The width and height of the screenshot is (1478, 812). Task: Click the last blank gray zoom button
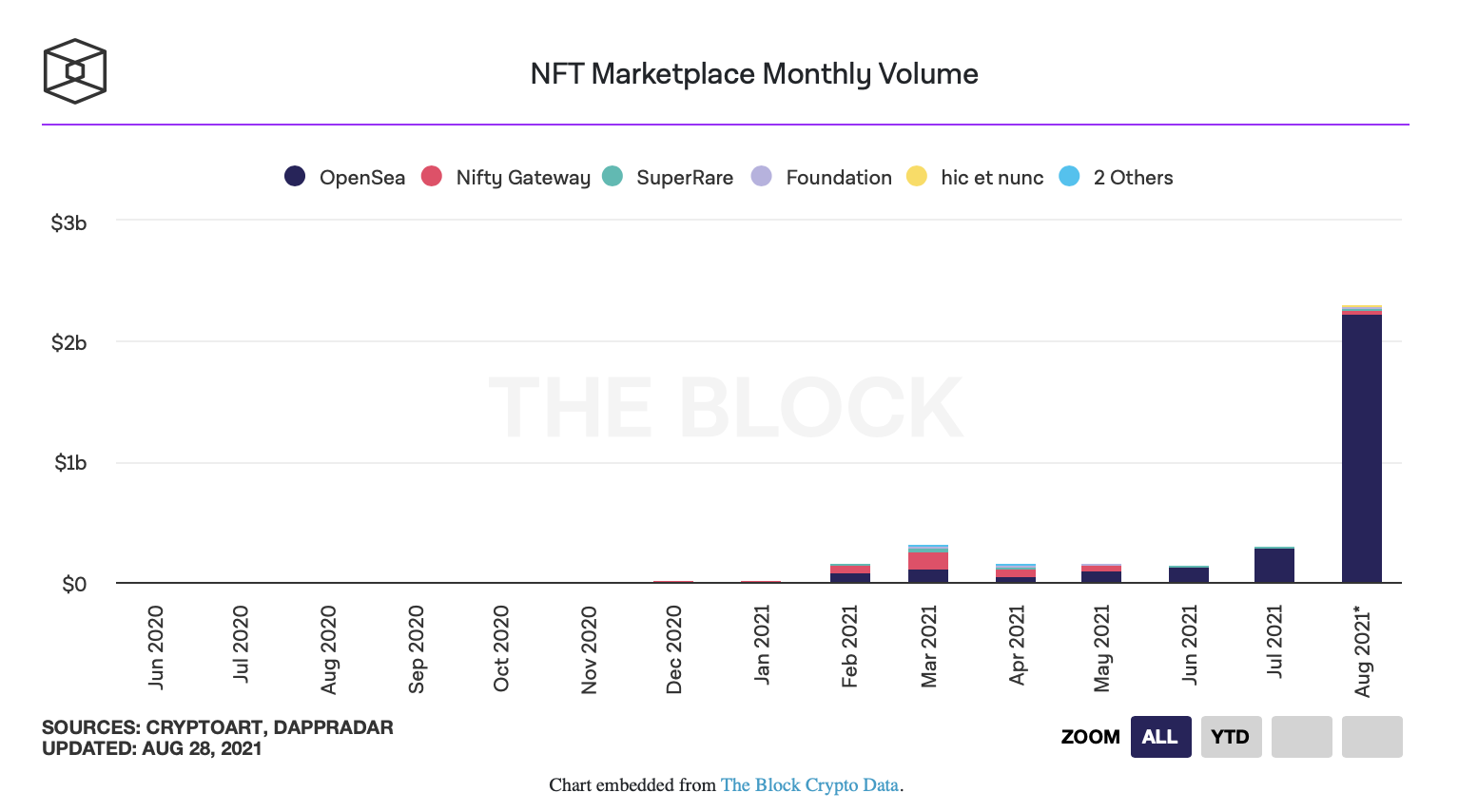(x=1371, y=737)
